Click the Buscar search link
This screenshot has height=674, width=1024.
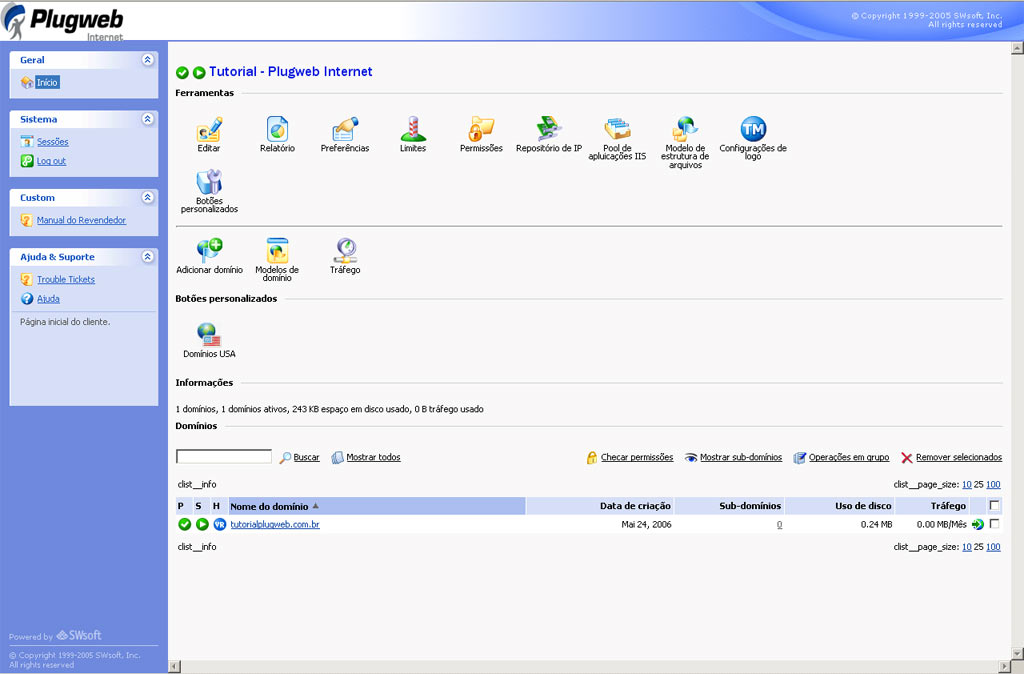(x=306, y=457)
